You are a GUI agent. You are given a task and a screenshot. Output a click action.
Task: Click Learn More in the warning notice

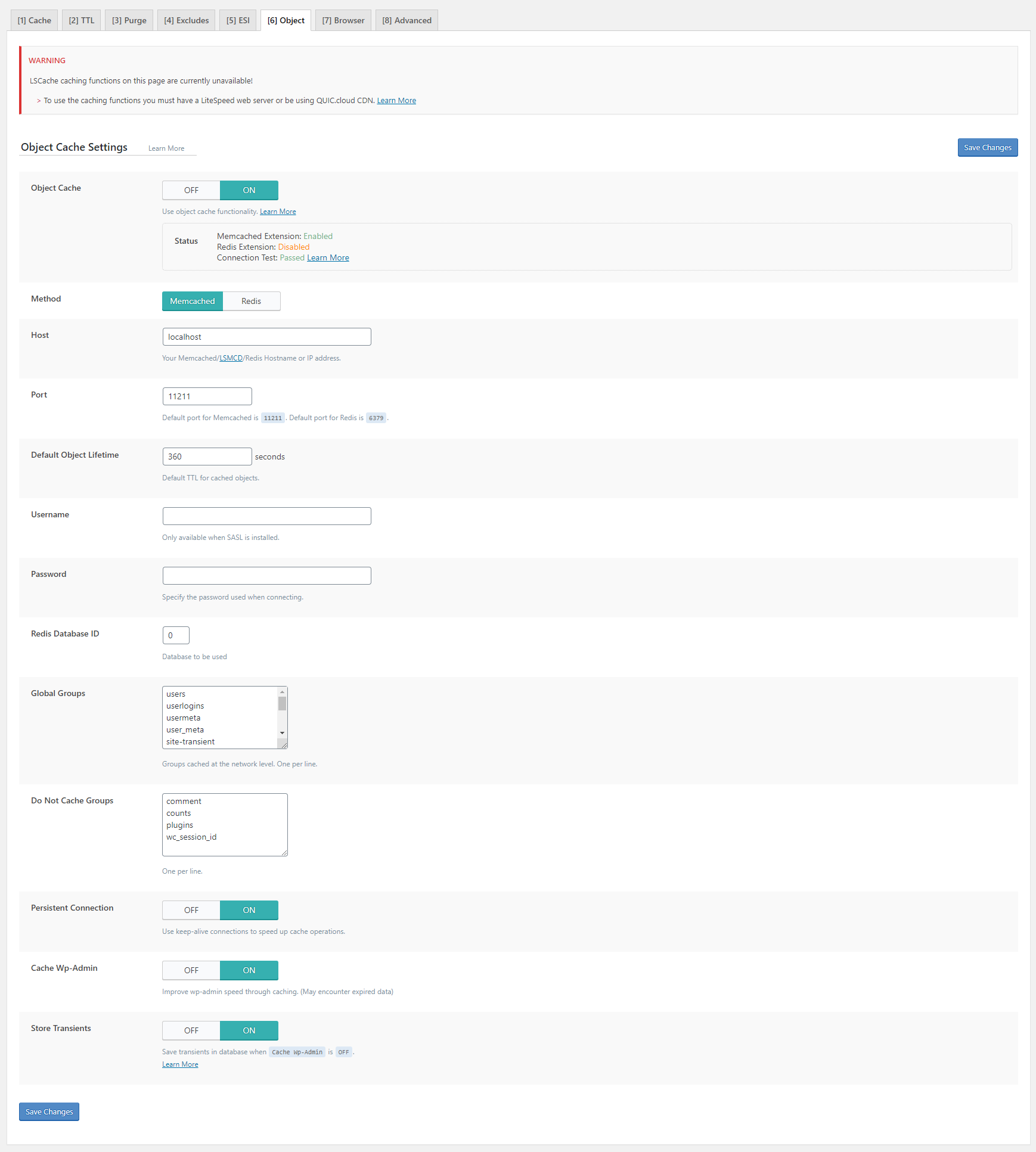pos(396,101)
